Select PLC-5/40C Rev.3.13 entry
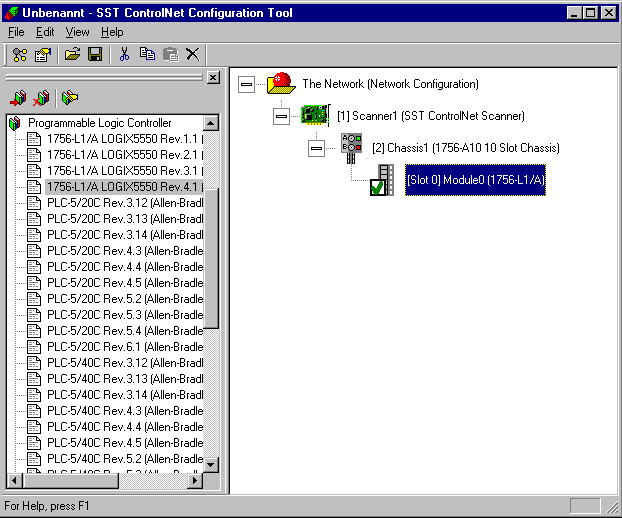The image size is (622, 518). click(x=125, y=379)
